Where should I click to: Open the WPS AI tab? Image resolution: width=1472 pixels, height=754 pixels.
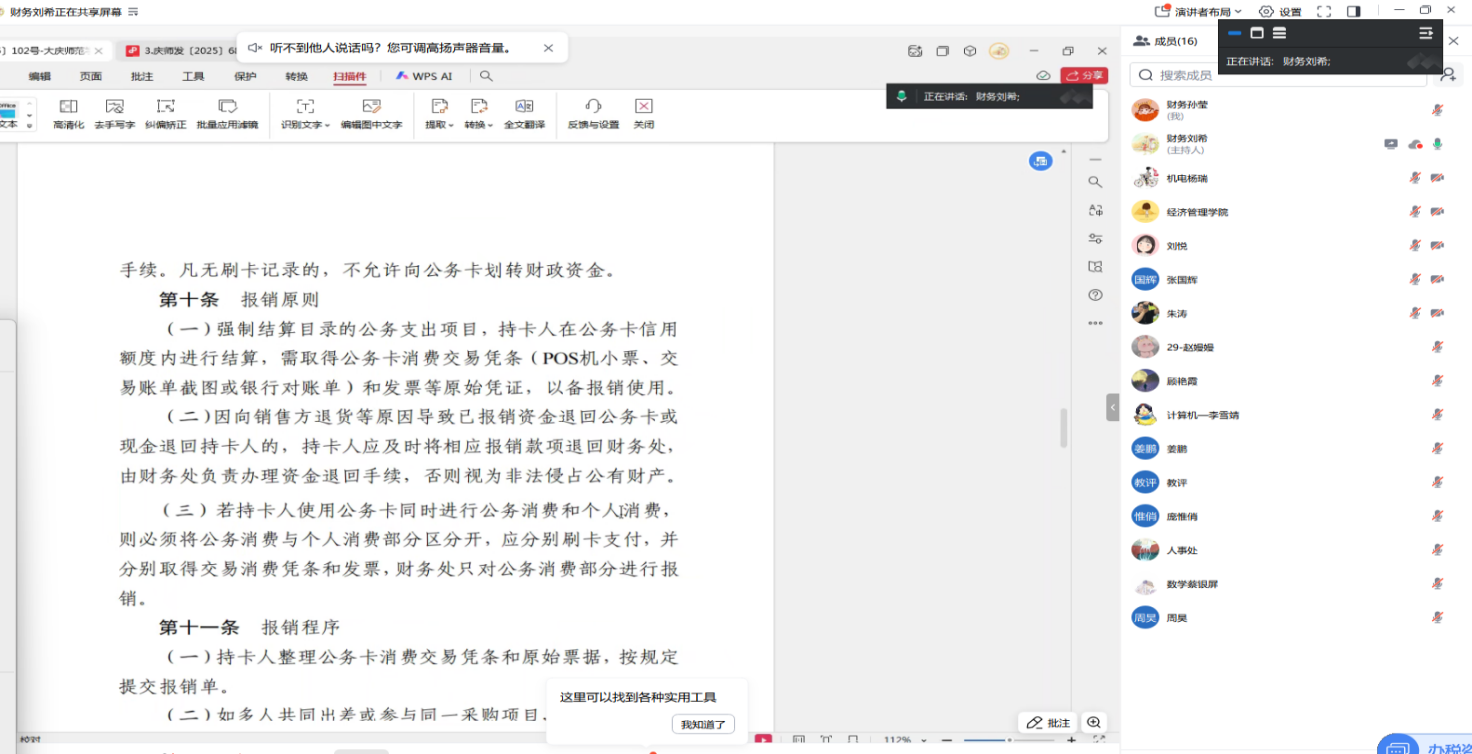424,76
